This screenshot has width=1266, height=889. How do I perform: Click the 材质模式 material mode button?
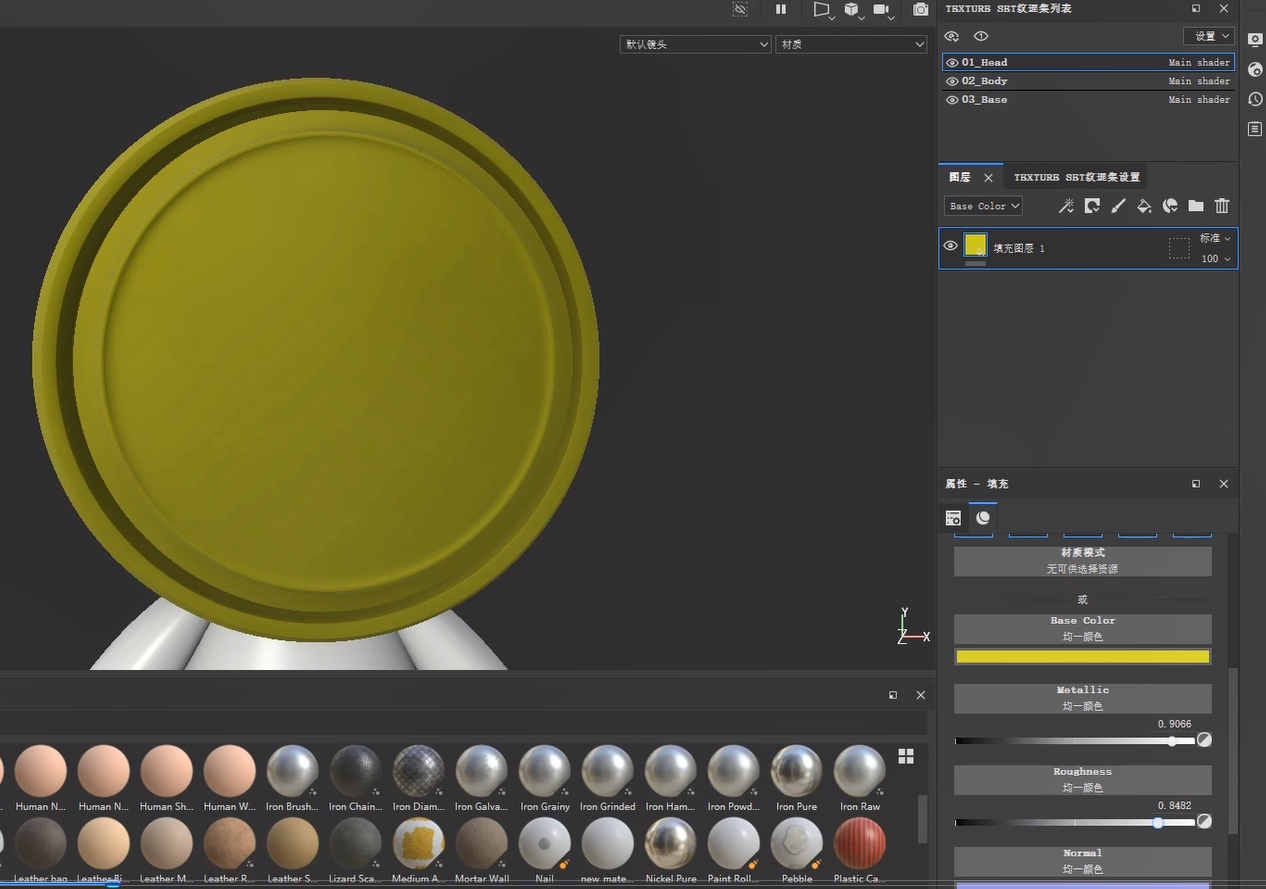pyautogui.click(x=1082, y=560)
